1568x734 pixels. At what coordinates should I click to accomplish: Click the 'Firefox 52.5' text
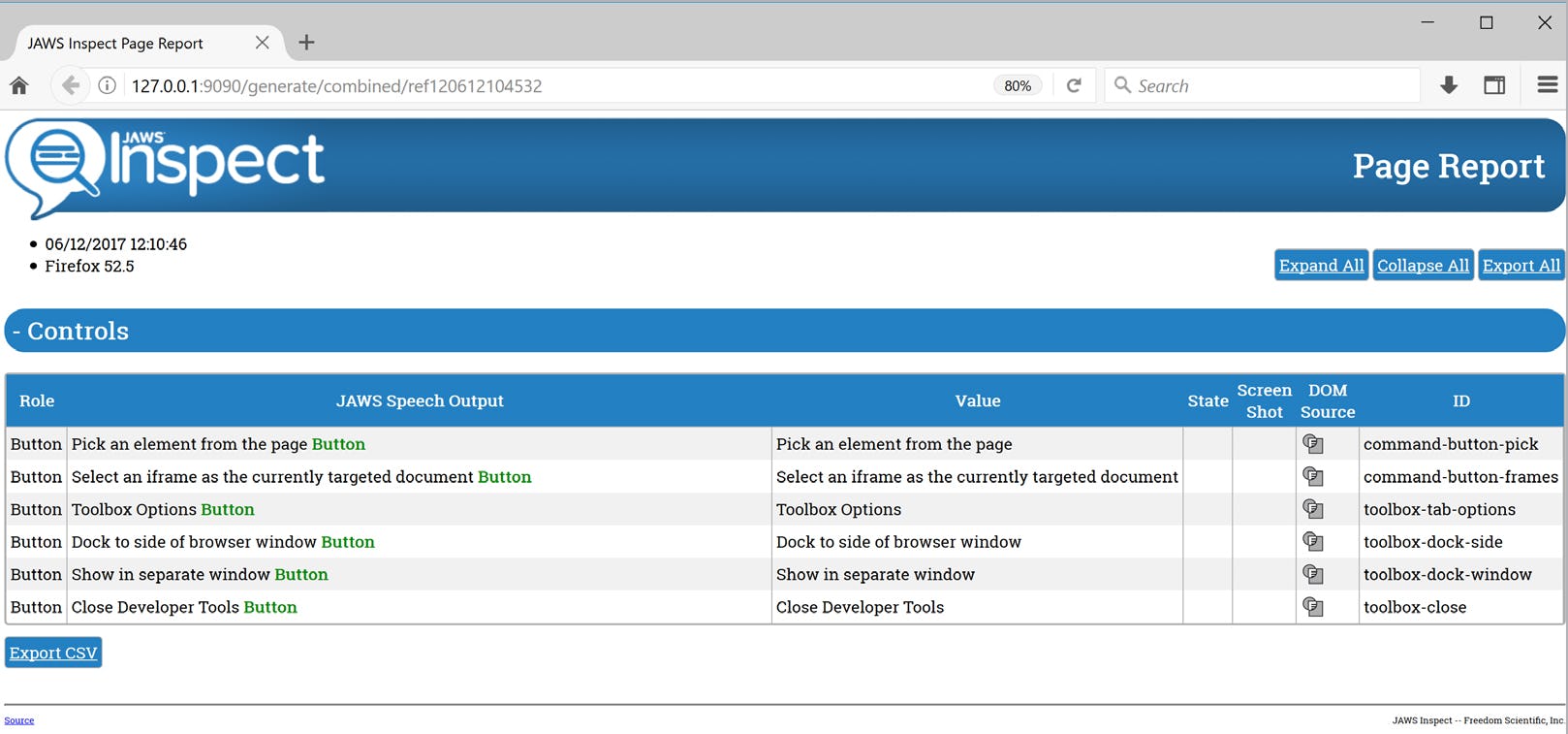pyautogui.click(x=89, y=266)
